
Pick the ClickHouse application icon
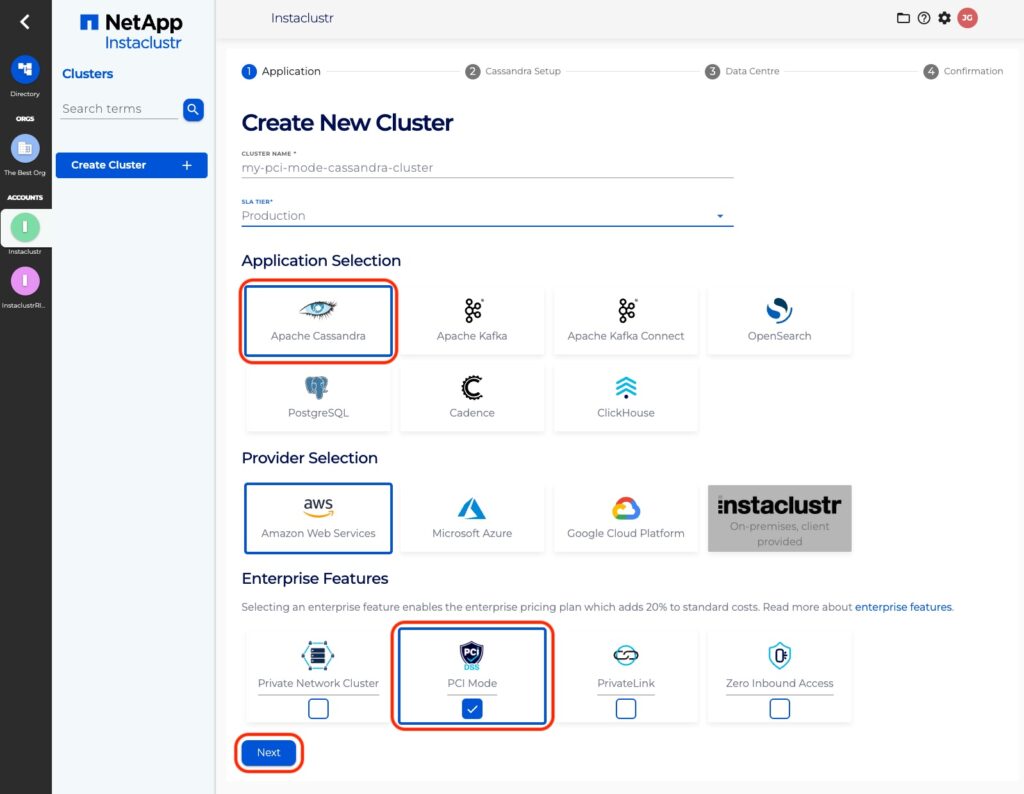click(625, 388)
